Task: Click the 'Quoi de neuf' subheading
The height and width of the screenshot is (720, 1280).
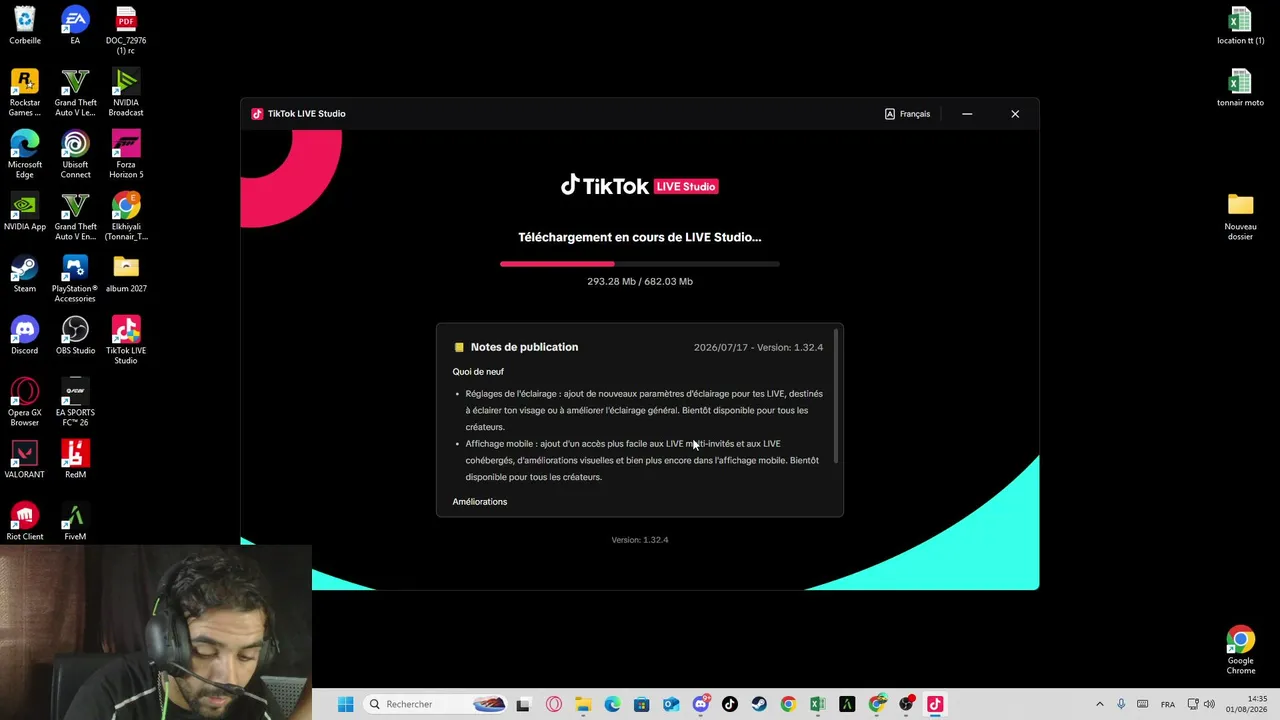Action: [x=478, y=372]
